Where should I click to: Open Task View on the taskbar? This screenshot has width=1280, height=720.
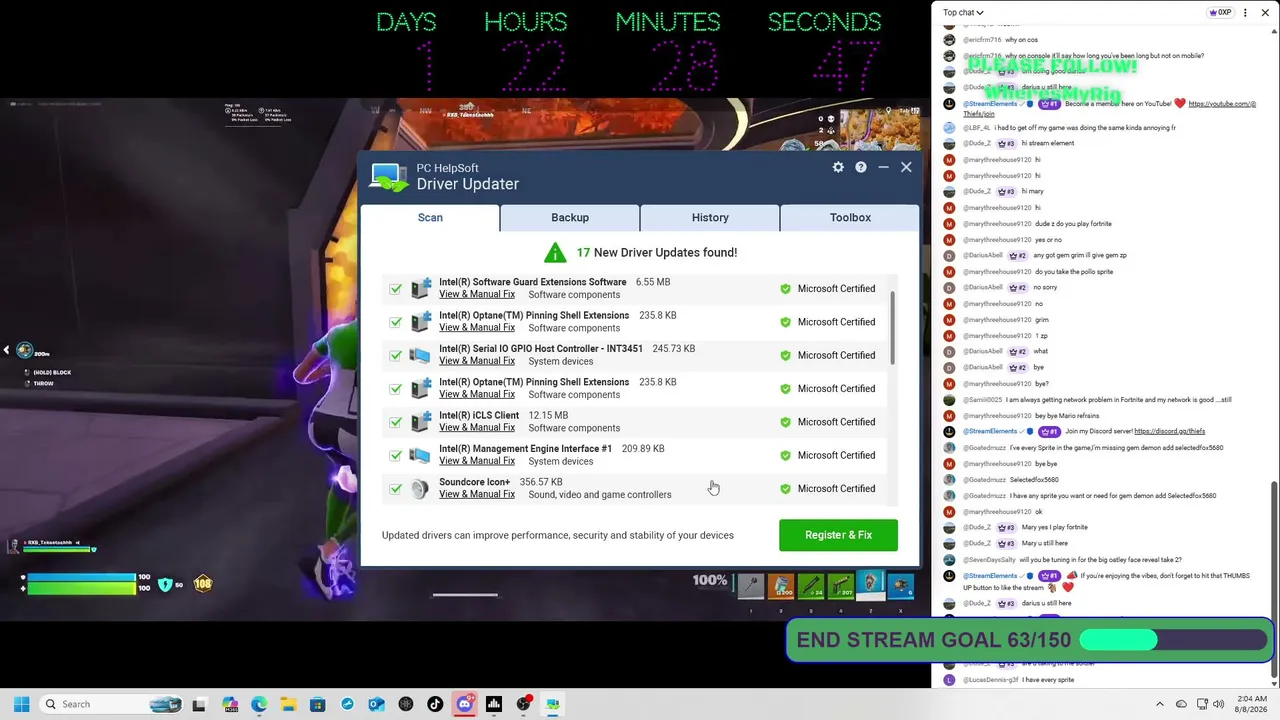tap(199, 704)
